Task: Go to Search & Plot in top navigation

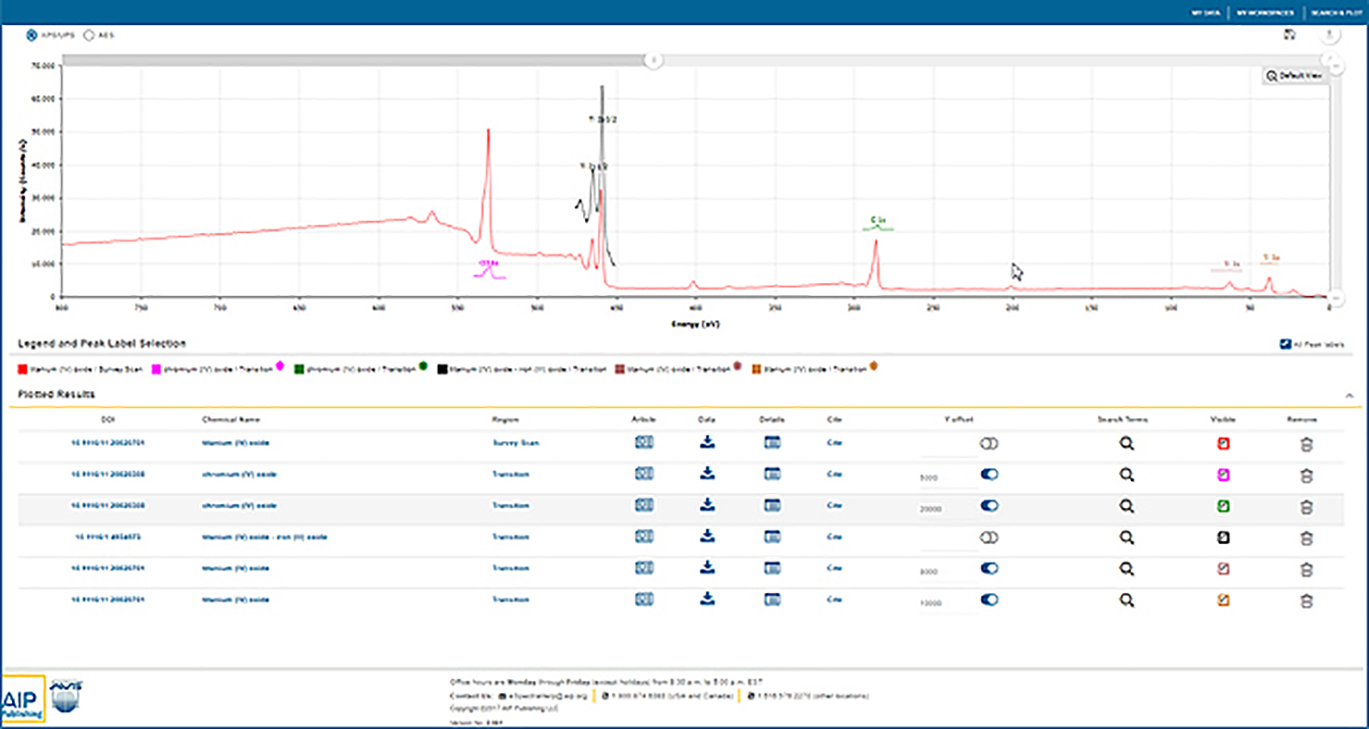Action: point(1331,13)
